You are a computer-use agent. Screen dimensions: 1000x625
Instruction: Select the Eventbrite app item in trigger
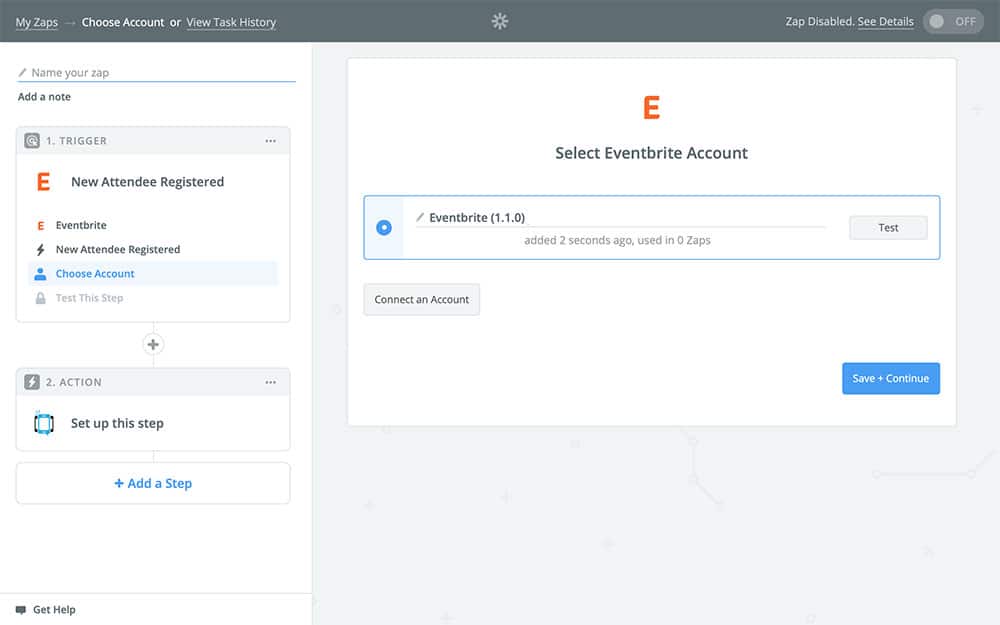[80, 226]
